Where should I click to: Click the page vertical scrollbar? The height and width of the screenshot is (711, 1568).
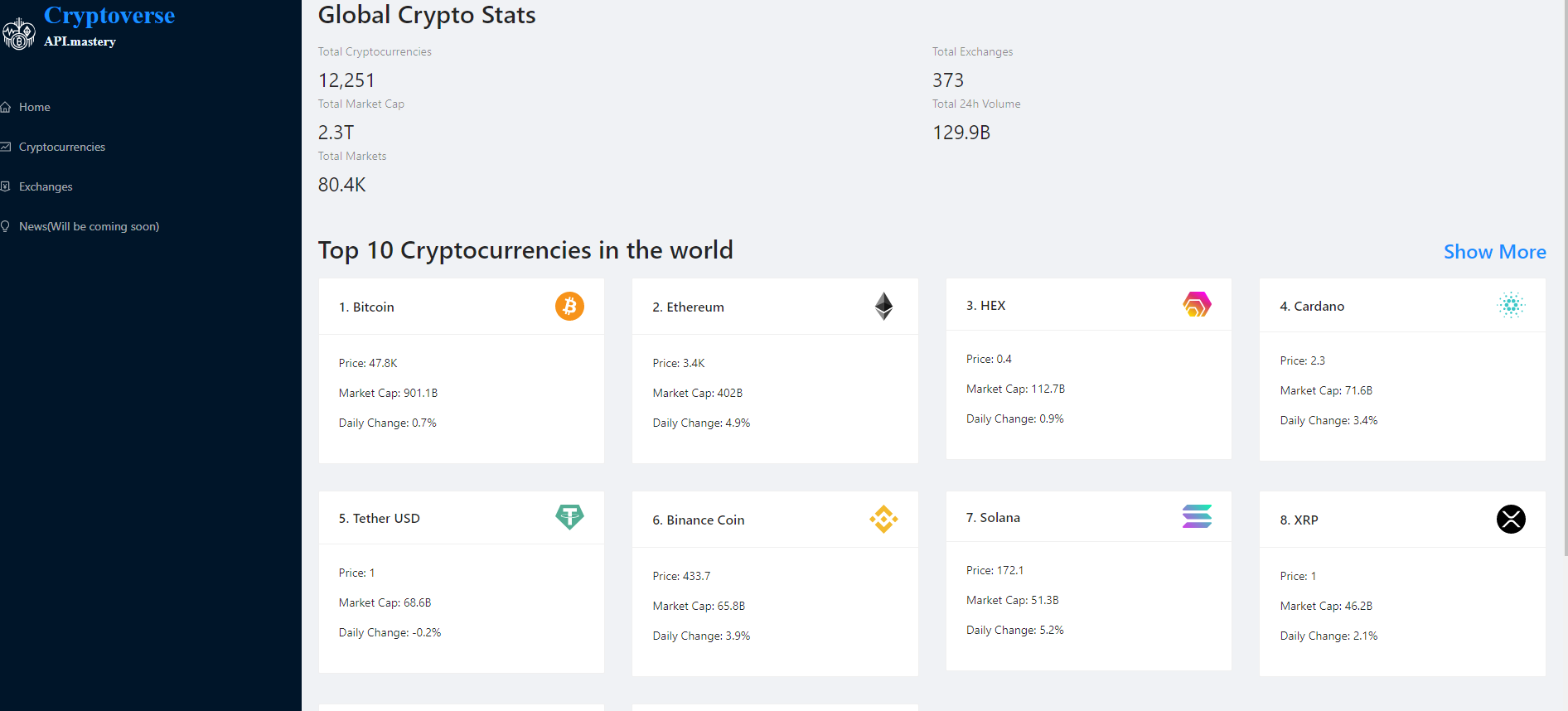click(1566, 278)
